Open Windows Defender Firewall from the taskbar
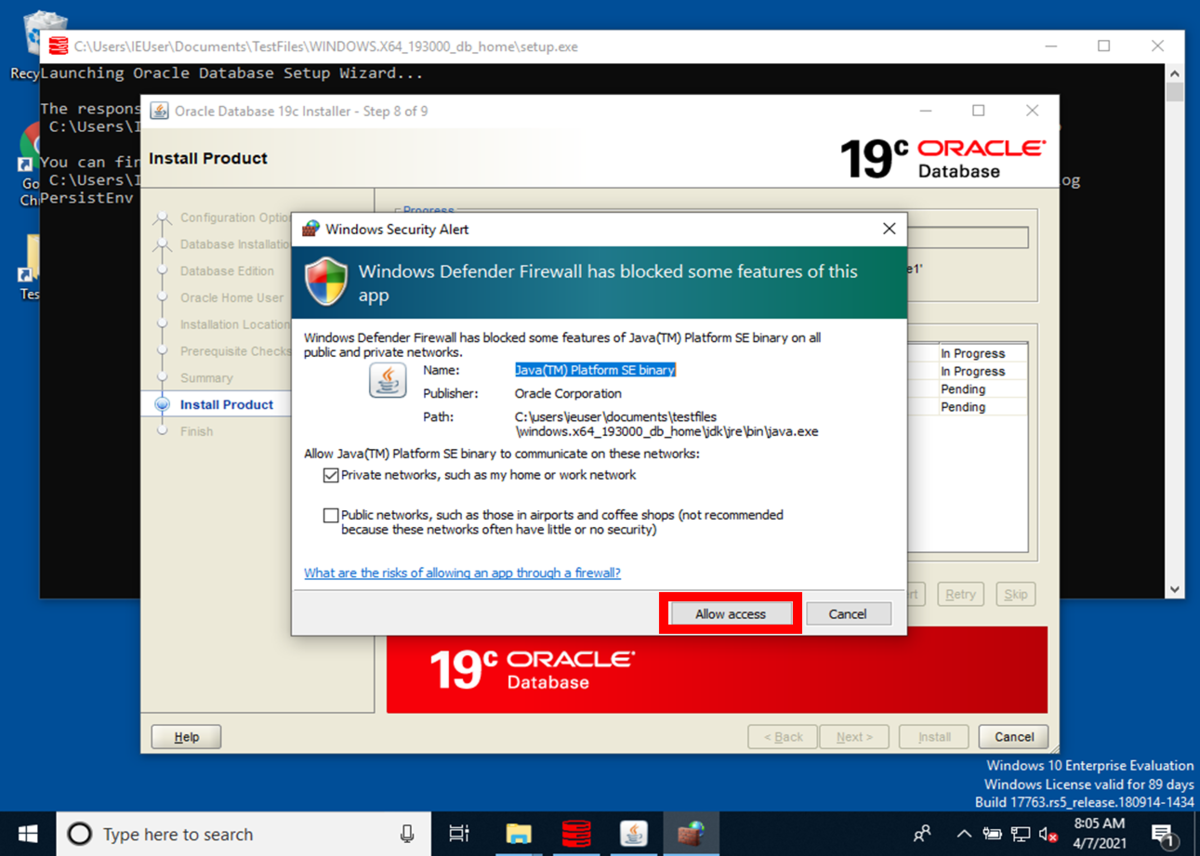Image resolution: width=1200 pixels, height=856 pixels. point(691,833)
